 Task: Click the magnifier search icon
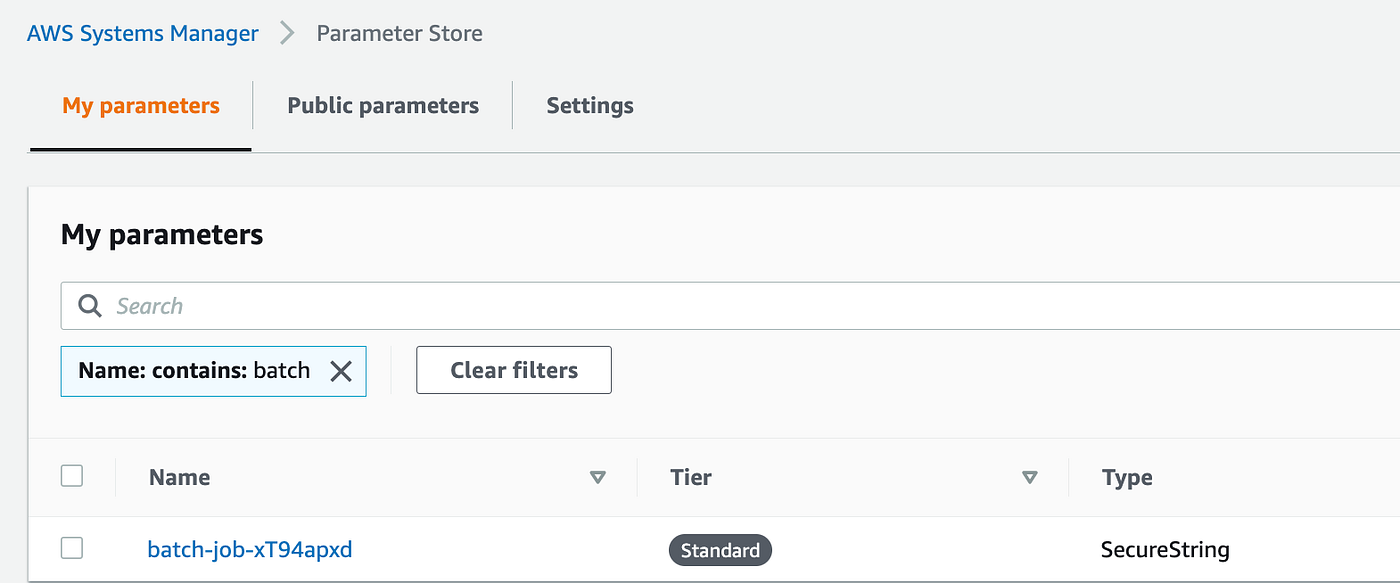pyautogui.click(x=90, y=306)
